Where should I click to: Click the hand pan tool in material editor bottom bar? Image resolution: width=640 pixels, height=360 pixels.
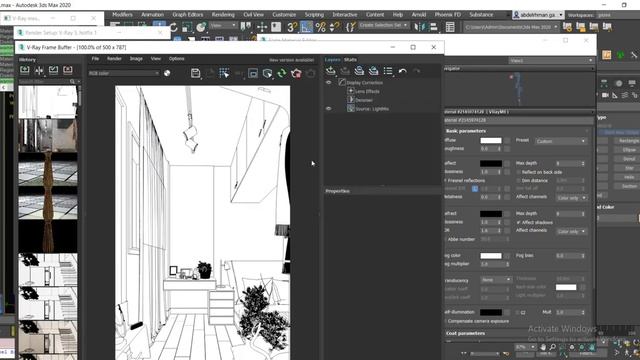coord(543,347)
